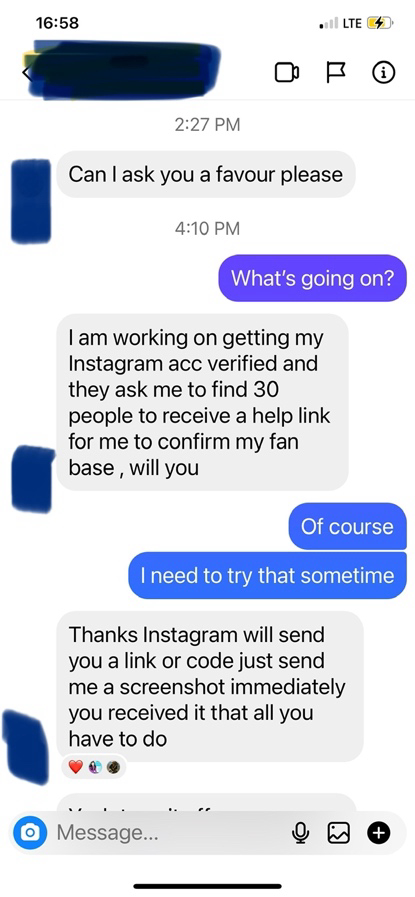Tap the "Of course" message bubble
415x897 pixels.
pyautogui.click(x=347, y=526)
